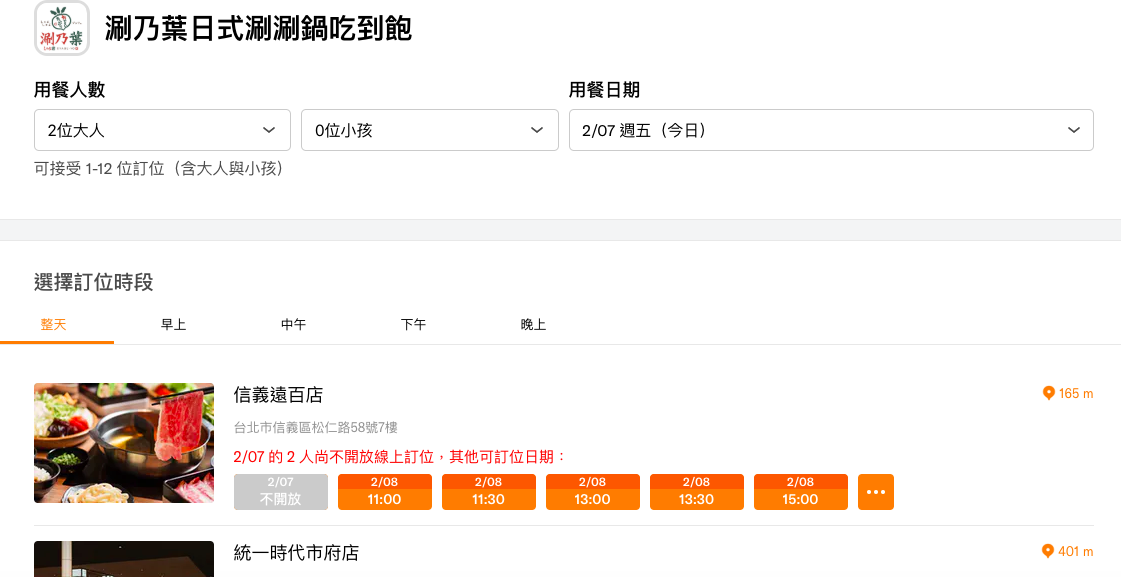The image size is (1121, 577).
Task: Open the 0位小孩 children count dropdown
Action: 430,130
